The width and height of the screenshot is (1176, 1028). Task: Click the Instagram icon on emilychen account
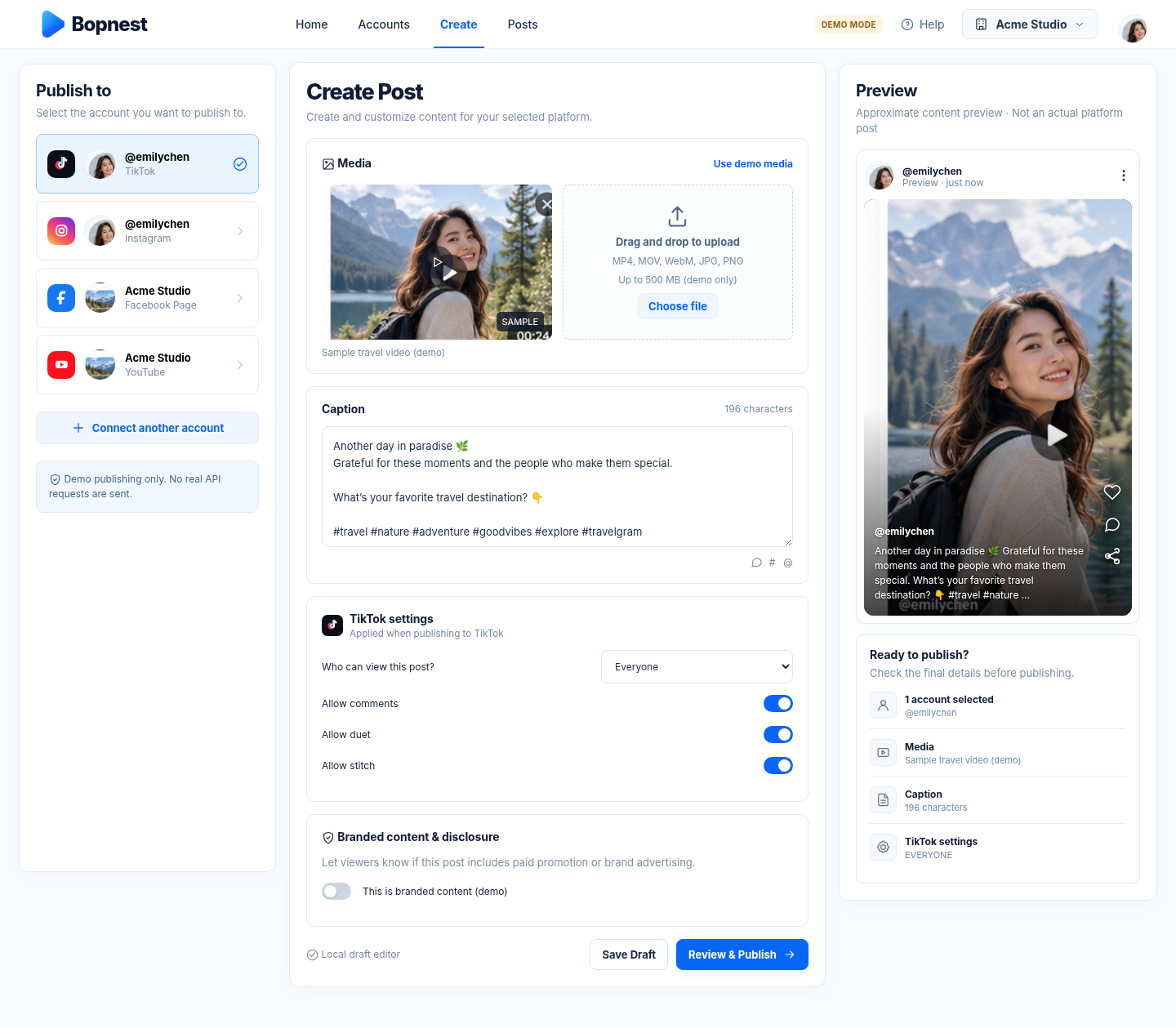(61, 231)
